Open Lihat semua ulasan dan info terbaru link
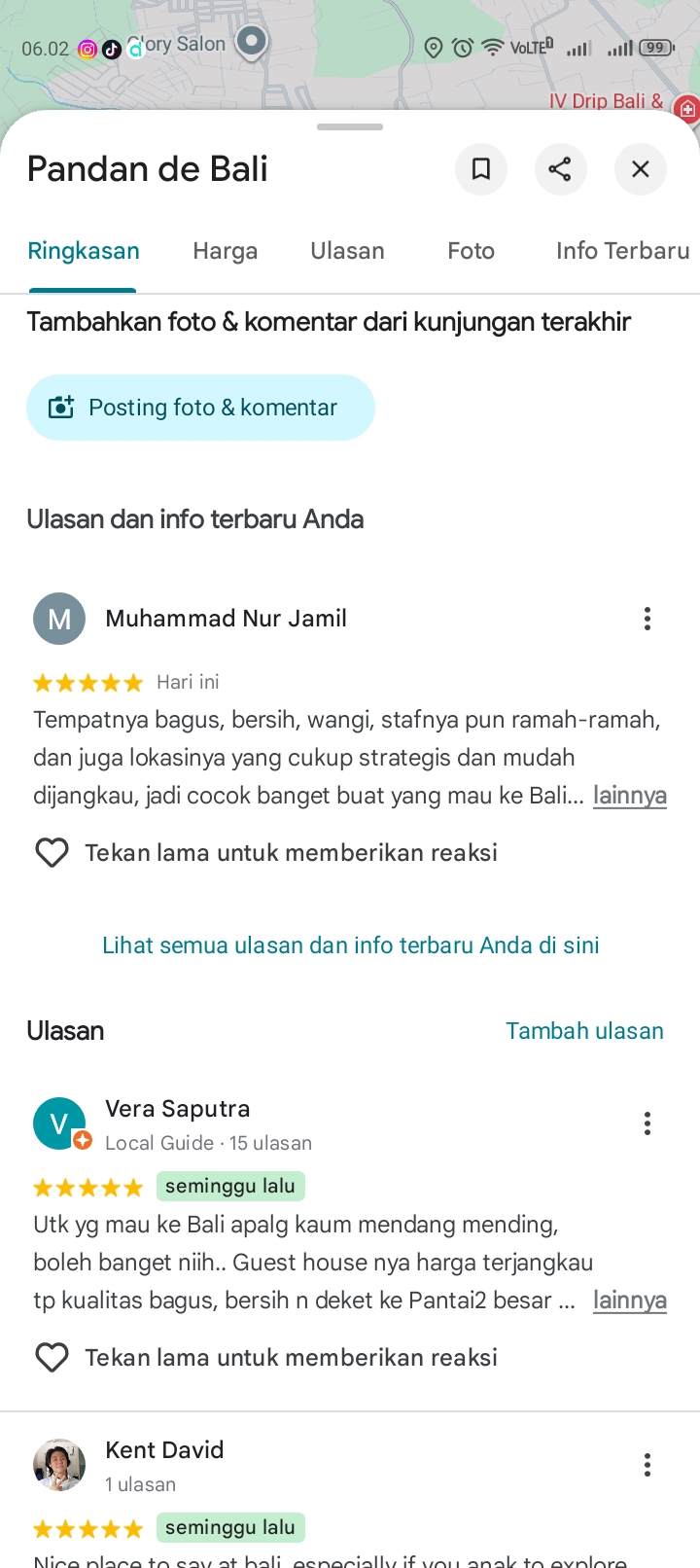The width and height of the screenshot is (700, 1568). [x=351, y=945]
